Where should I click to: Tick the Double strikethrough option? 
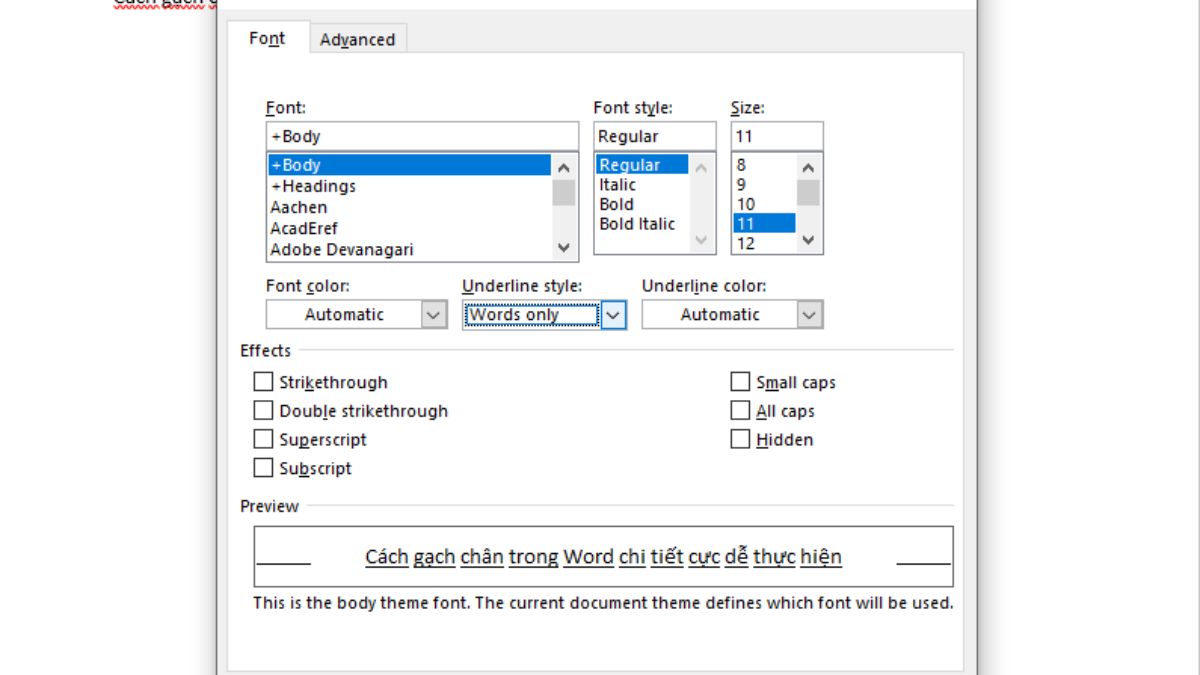click(x=264, y=411)
